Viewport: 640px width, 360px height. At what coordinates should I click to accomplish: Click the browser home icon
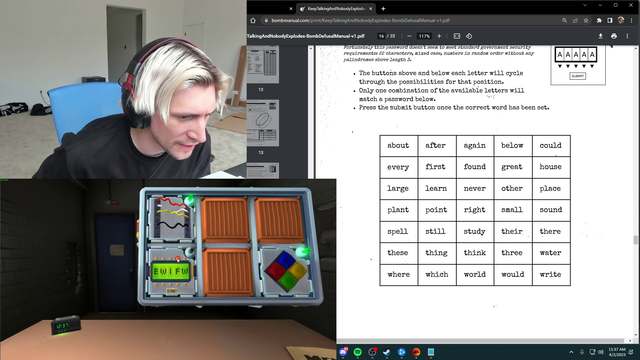coord(253,20)
